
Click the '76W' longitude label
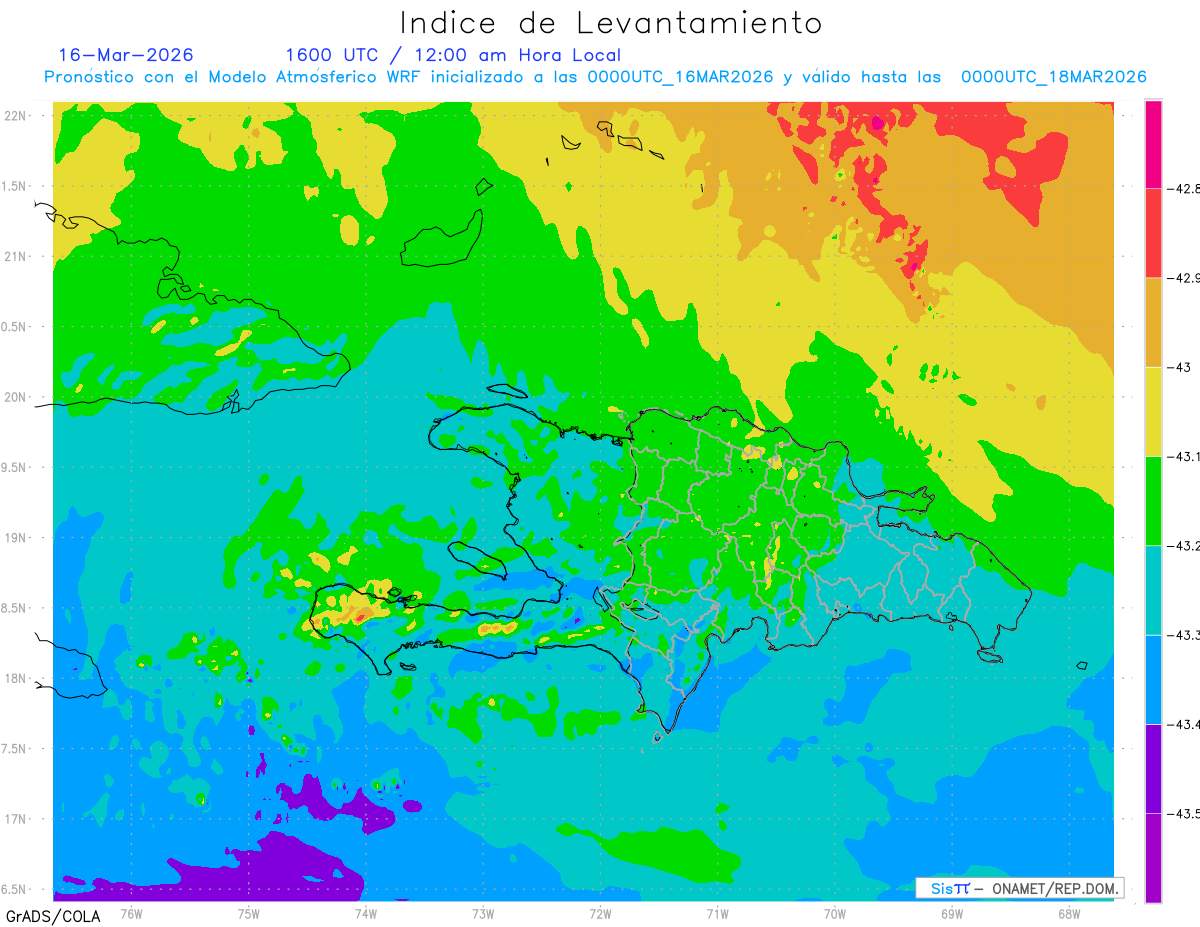click(131, 914)
